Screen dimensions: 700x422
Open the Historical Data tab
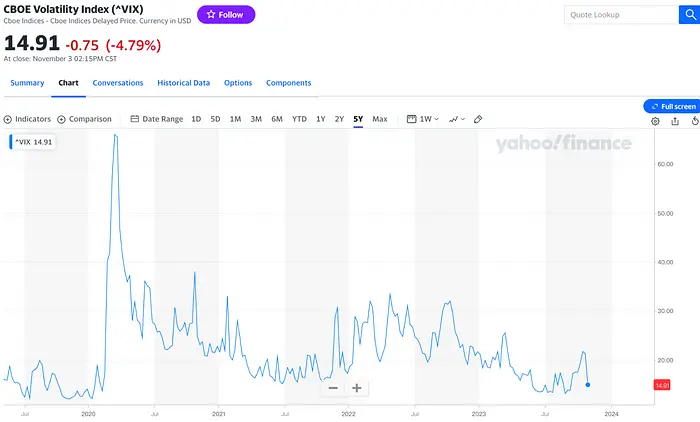point(183,83)
